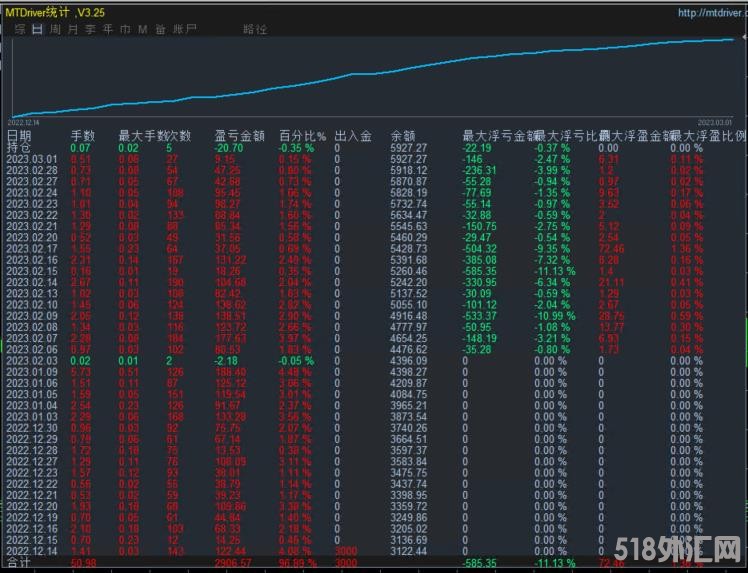
Task: Click the 手数 column header
Action: click(83, 136)
